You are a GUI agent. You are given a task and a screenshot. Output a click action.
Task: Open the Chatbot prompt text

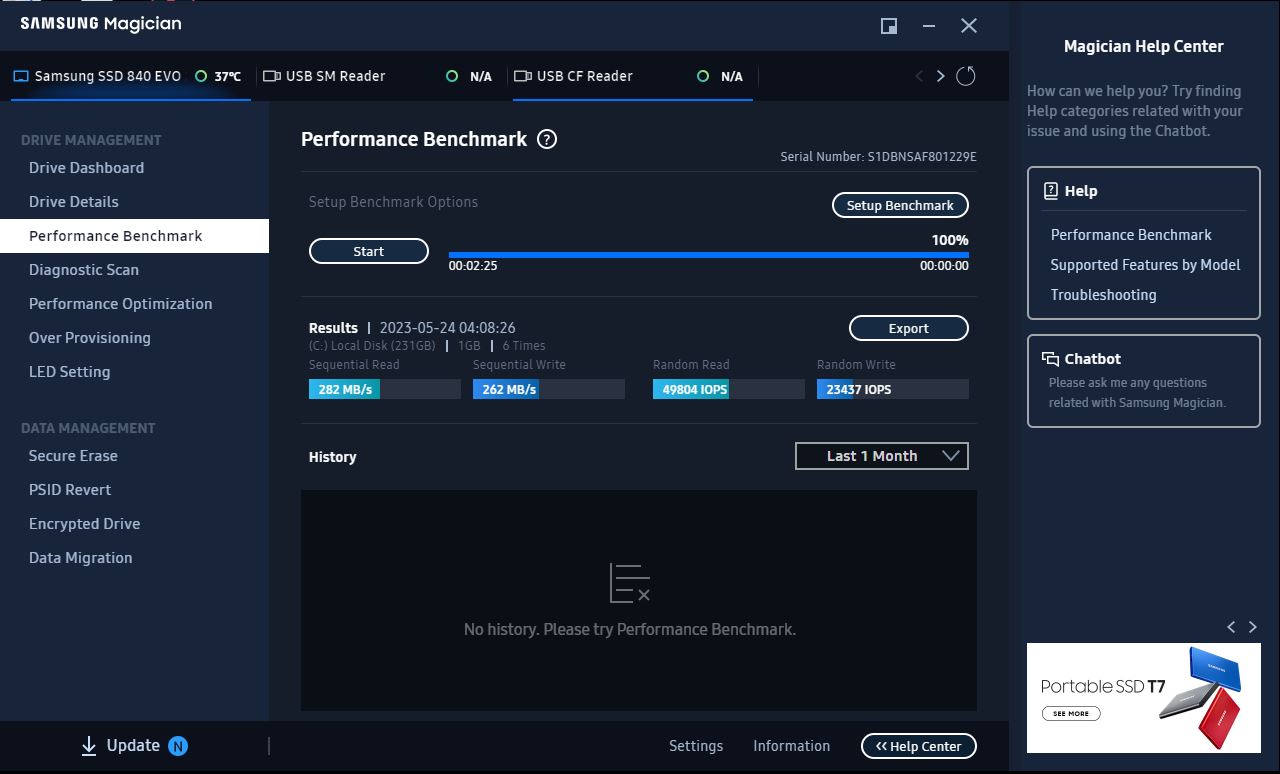[x=1137, y=393]
